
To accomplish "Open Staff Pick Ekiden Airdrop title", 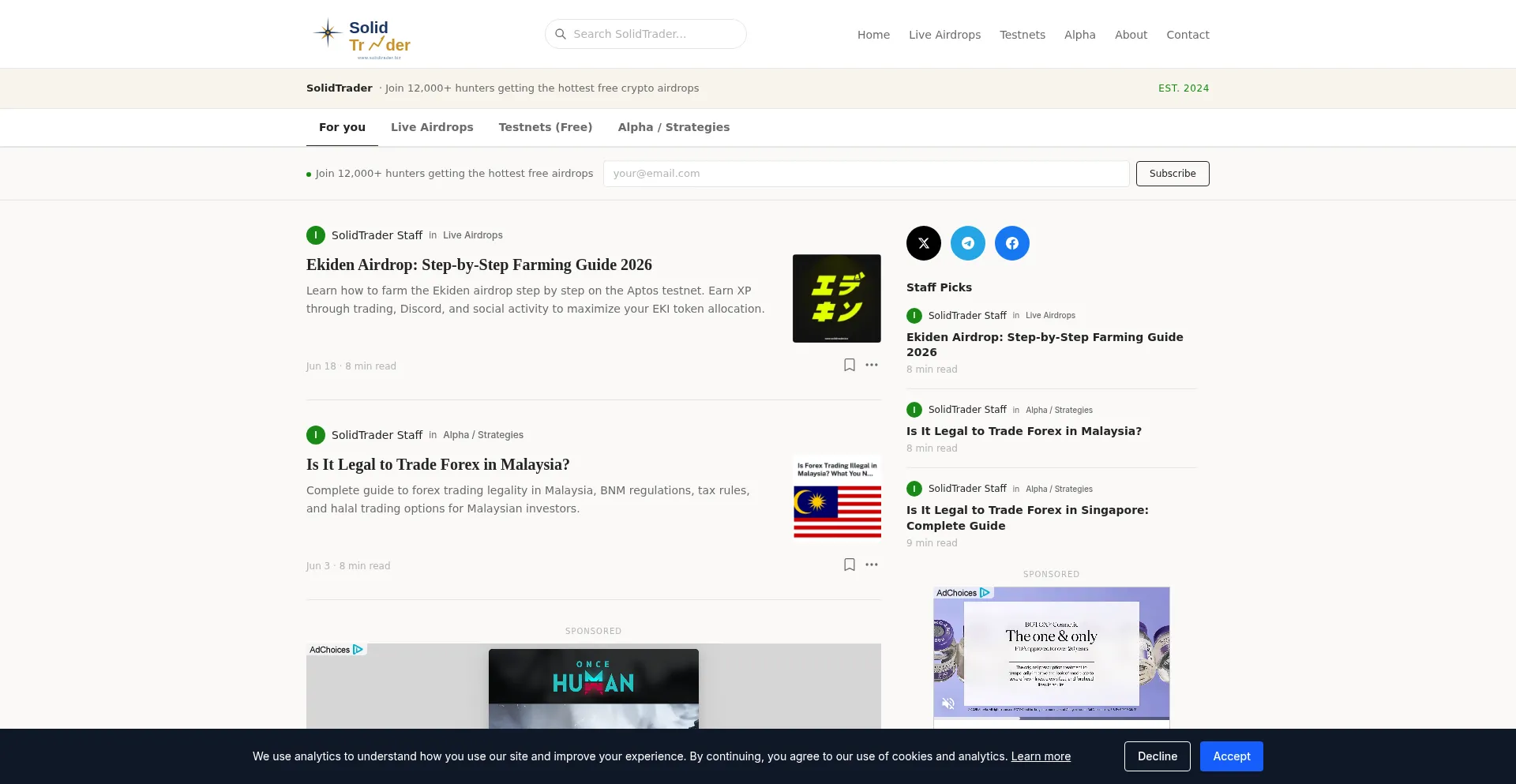I will (1045, 344).
